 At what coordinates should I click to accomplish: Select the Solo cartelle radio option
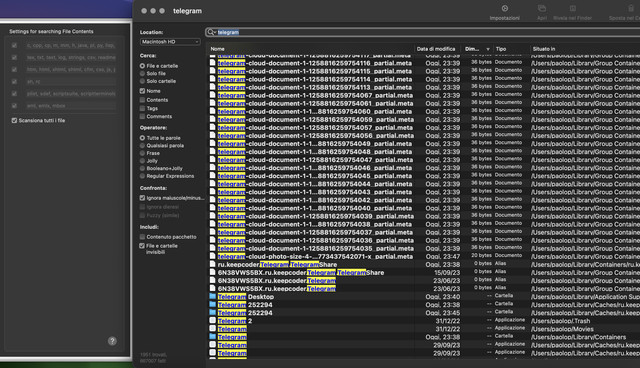(142, 81)
